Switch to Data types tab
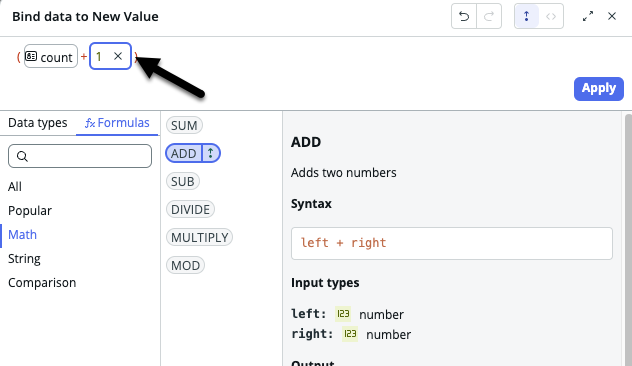This screenshot has width=632, height=366. coord(38,123)
